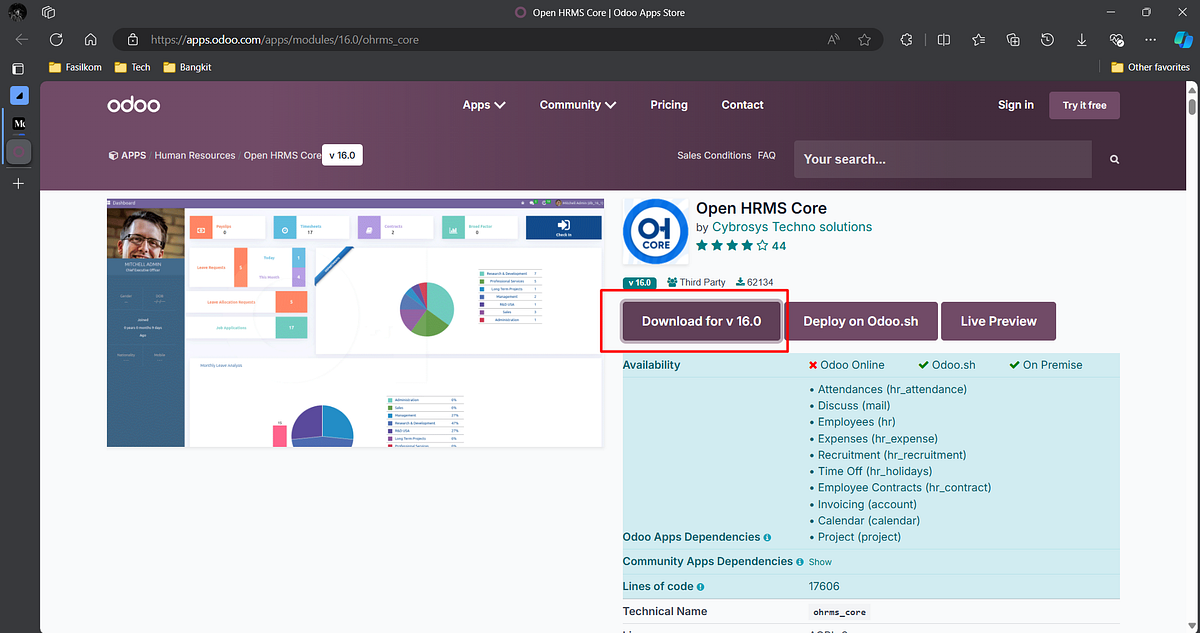Screen dimensions: 1200x633
Task: Open the Bangkit bookmarks folder
Action: 186,67
